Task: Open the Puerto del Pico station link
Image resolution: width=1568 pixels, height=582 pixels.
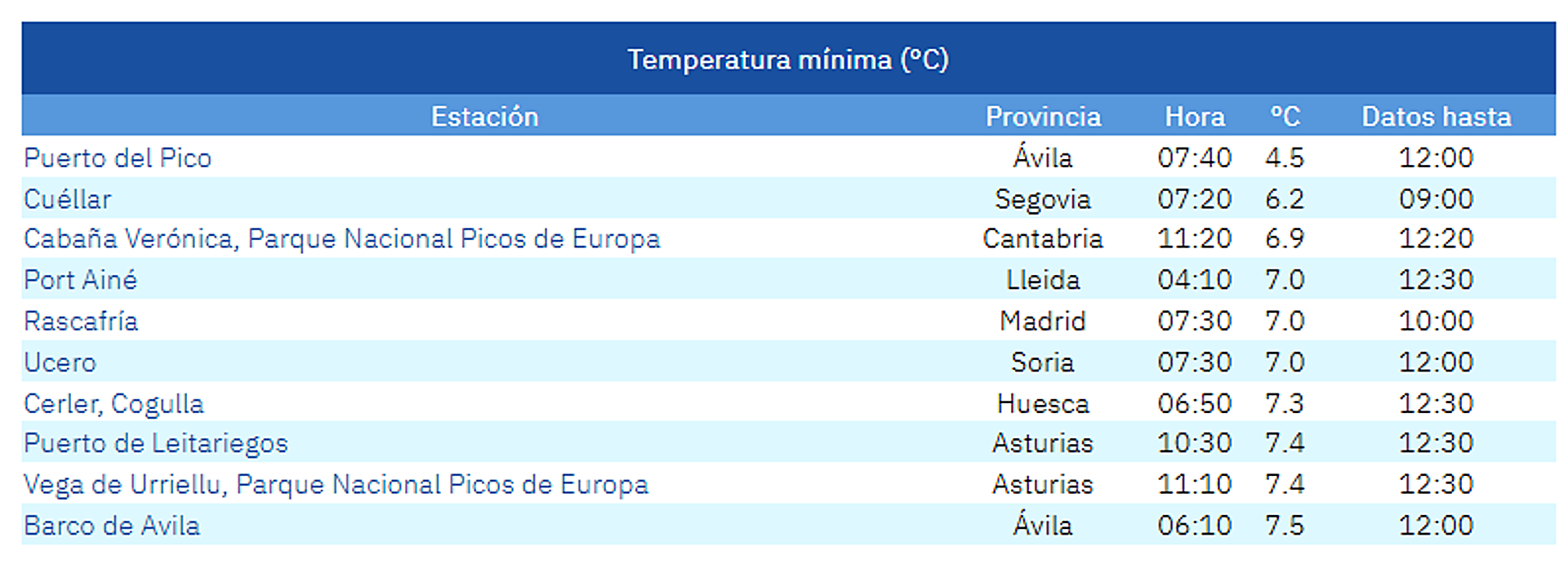Action: coord(118,158)
